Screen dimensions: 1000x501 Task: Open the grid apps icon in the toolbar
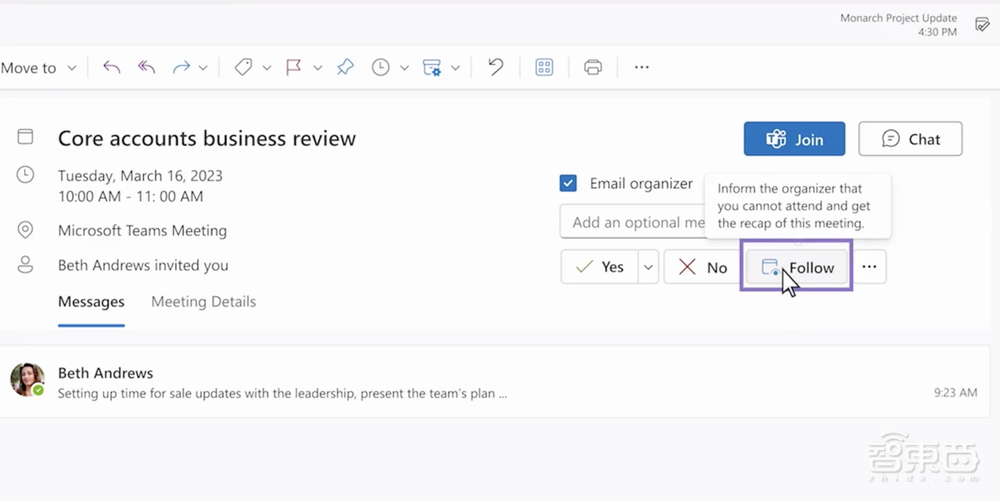point(544,67)
